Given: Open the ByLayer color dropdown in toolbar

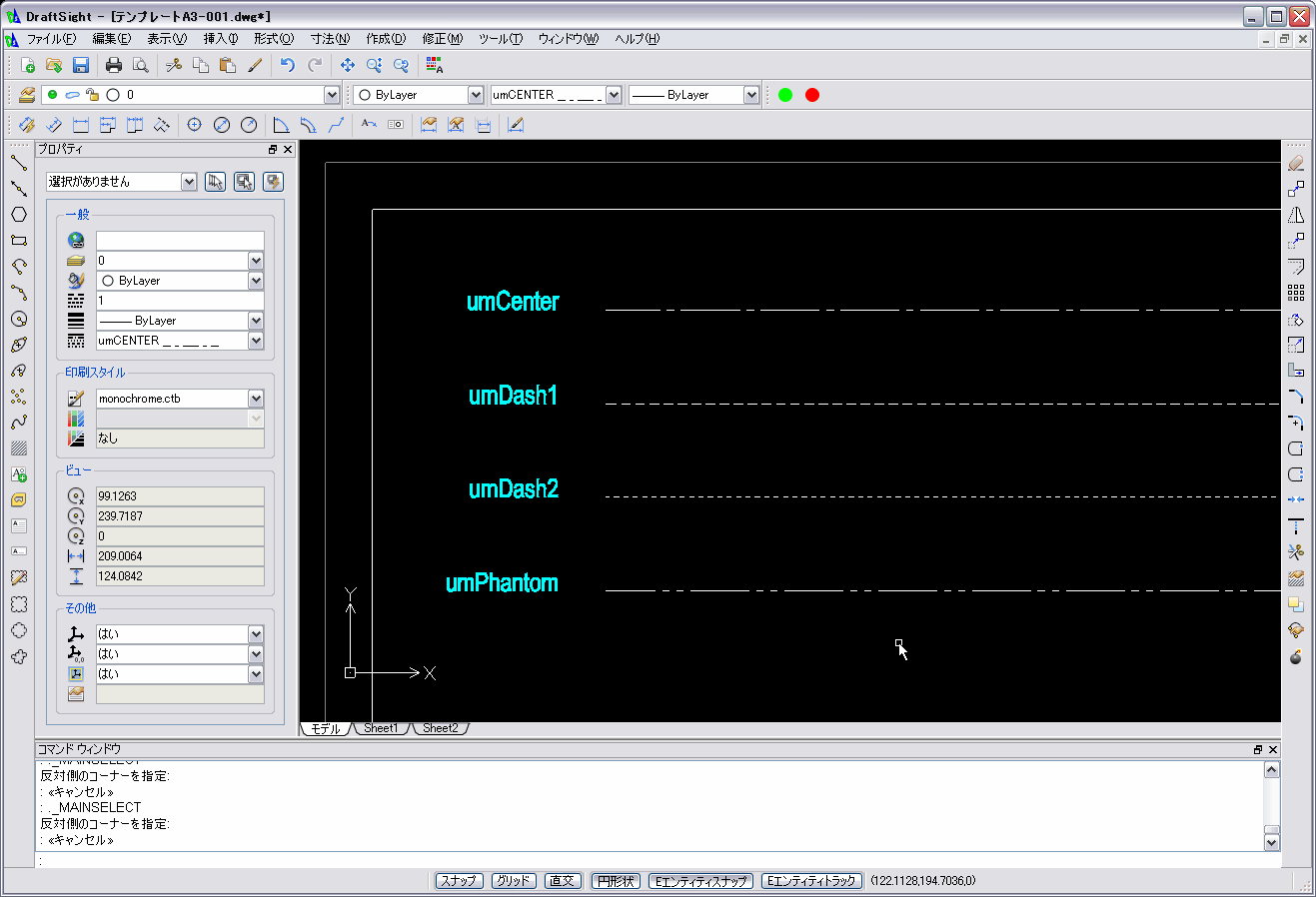Looking at the screenshot, I should [476, 95].
